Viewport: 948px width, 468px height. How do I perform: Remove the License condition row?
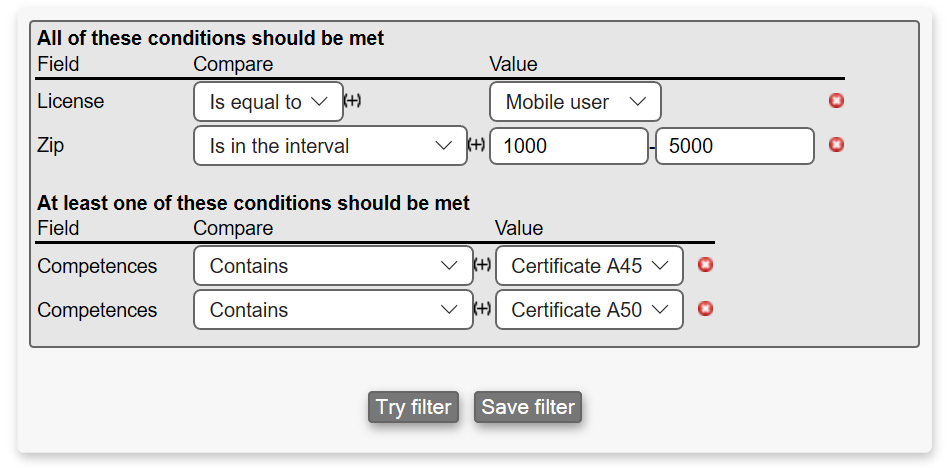point(837,101)
